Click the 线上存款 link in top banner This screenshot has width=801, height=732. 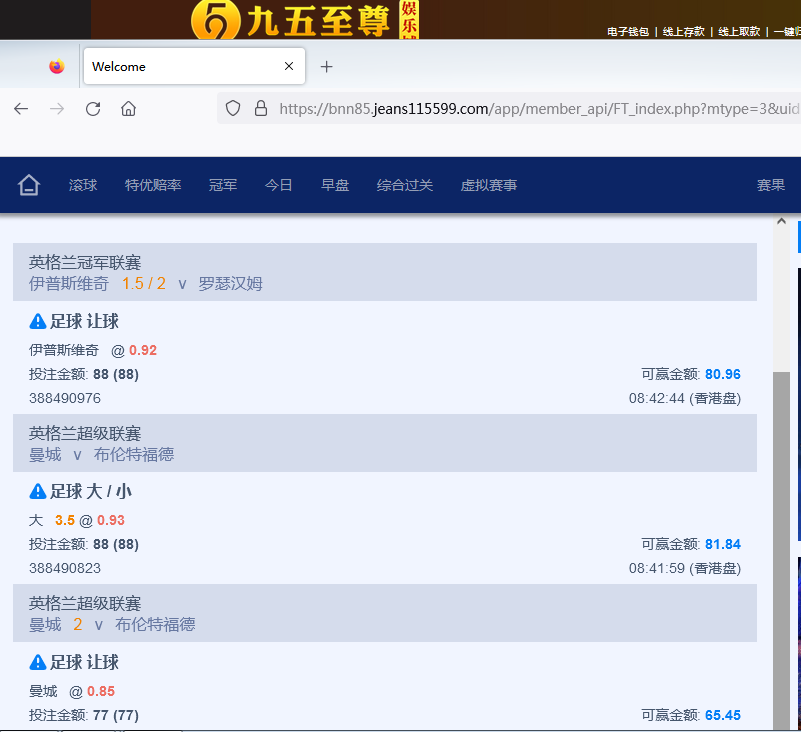684,32
